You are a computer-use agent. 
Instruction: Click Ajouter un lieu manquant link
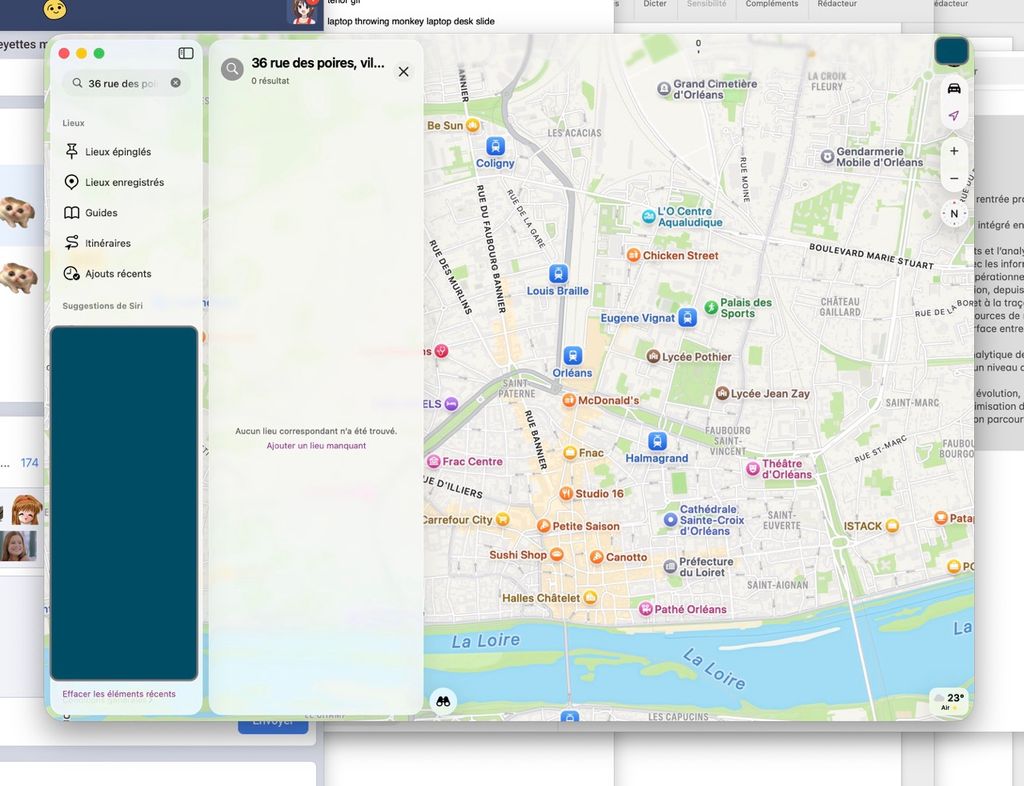tap(316, 446)
